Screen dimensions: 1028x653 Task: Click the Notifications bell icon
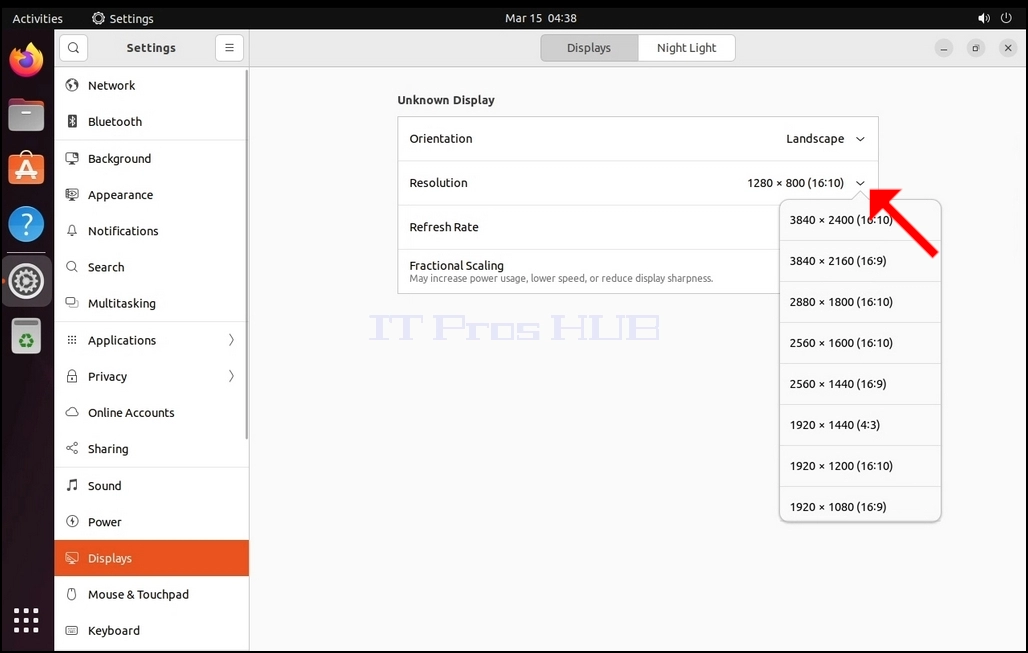tap(72, 231)
